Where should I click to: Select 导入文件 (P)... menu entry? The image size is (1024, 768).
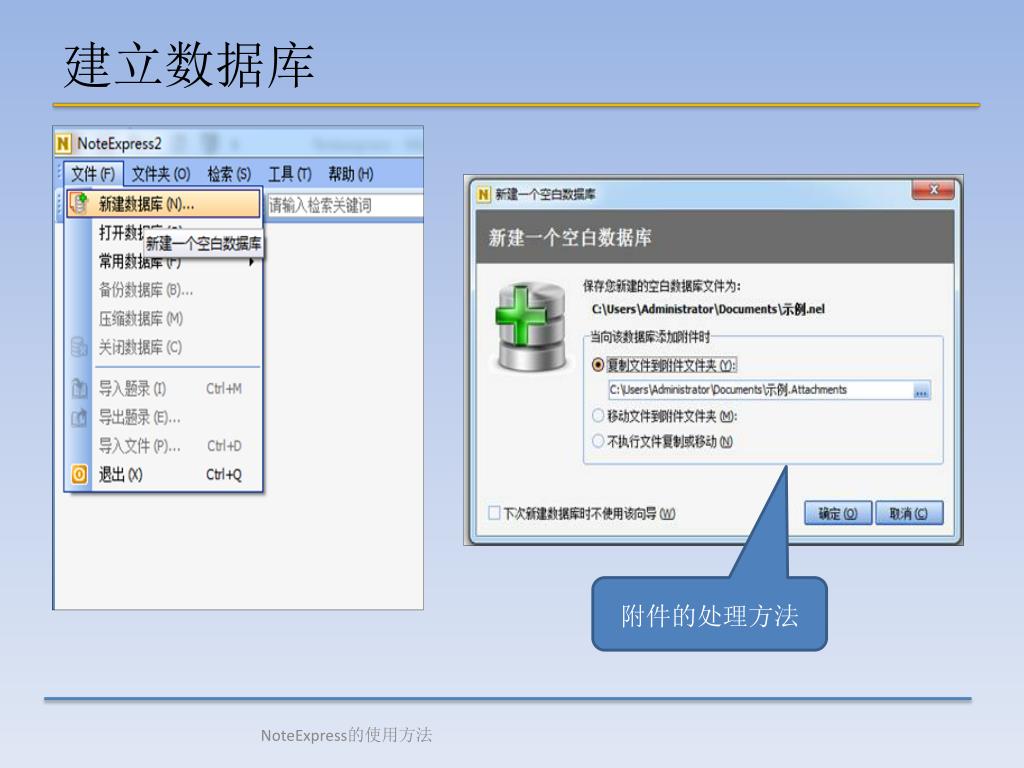pyautogui.click(x=164, y=445)
